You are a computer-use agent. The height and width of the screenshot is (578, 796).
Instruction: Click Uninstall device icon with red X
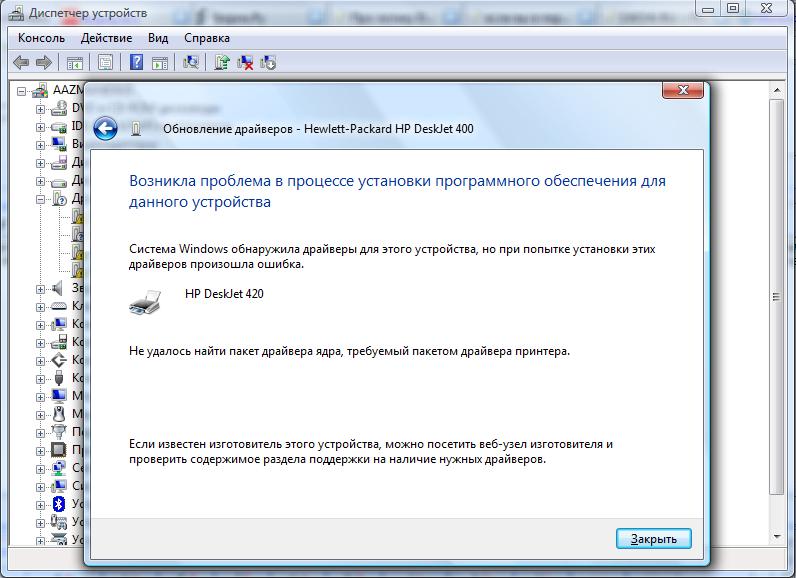(245, 62)
